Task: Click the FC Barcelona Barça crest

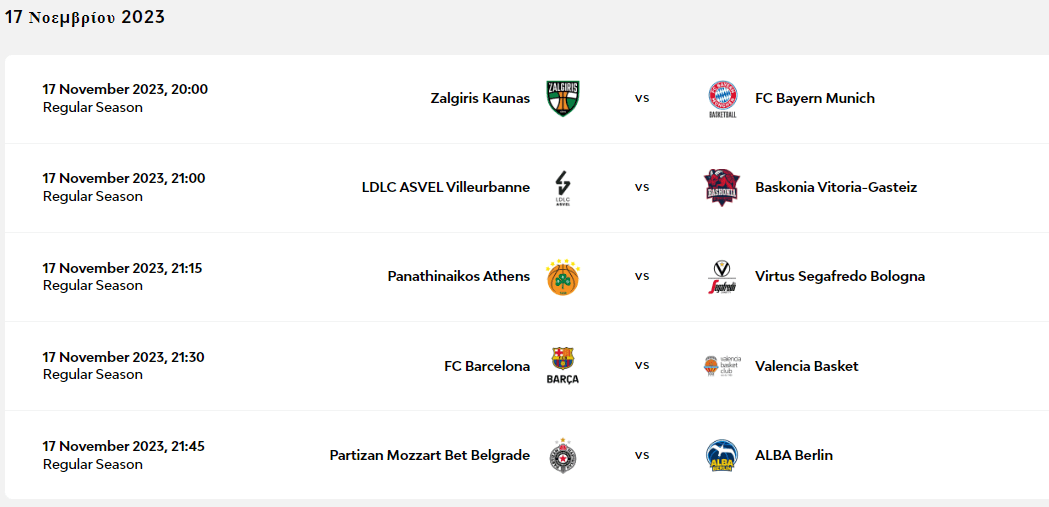Action: 563,366
